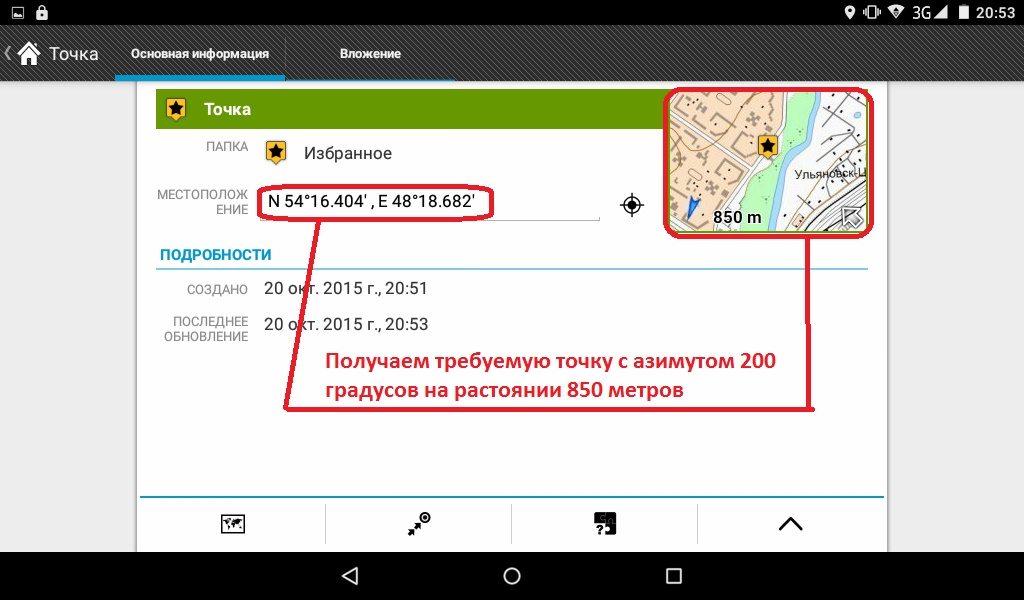Tap the Точка name in green header
1024x600 pixels.
227,109
